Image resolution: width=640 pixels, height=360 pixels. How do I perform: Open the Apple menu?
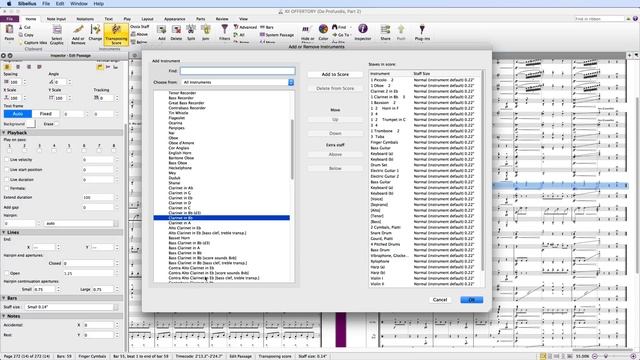tap(9, 4)
